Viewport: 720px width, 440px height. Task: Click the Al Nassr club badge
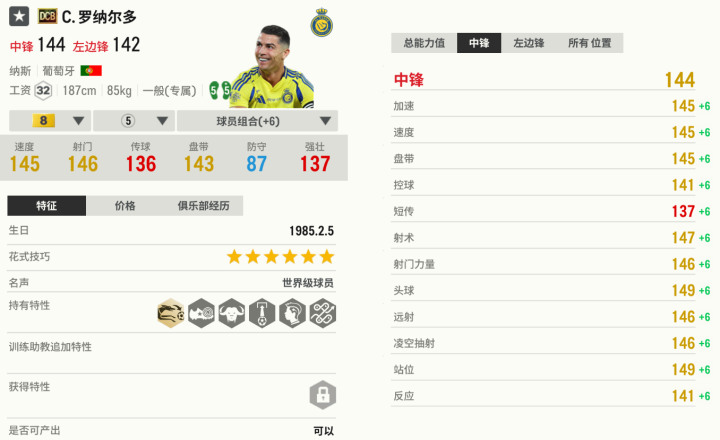tap(321, 23)
